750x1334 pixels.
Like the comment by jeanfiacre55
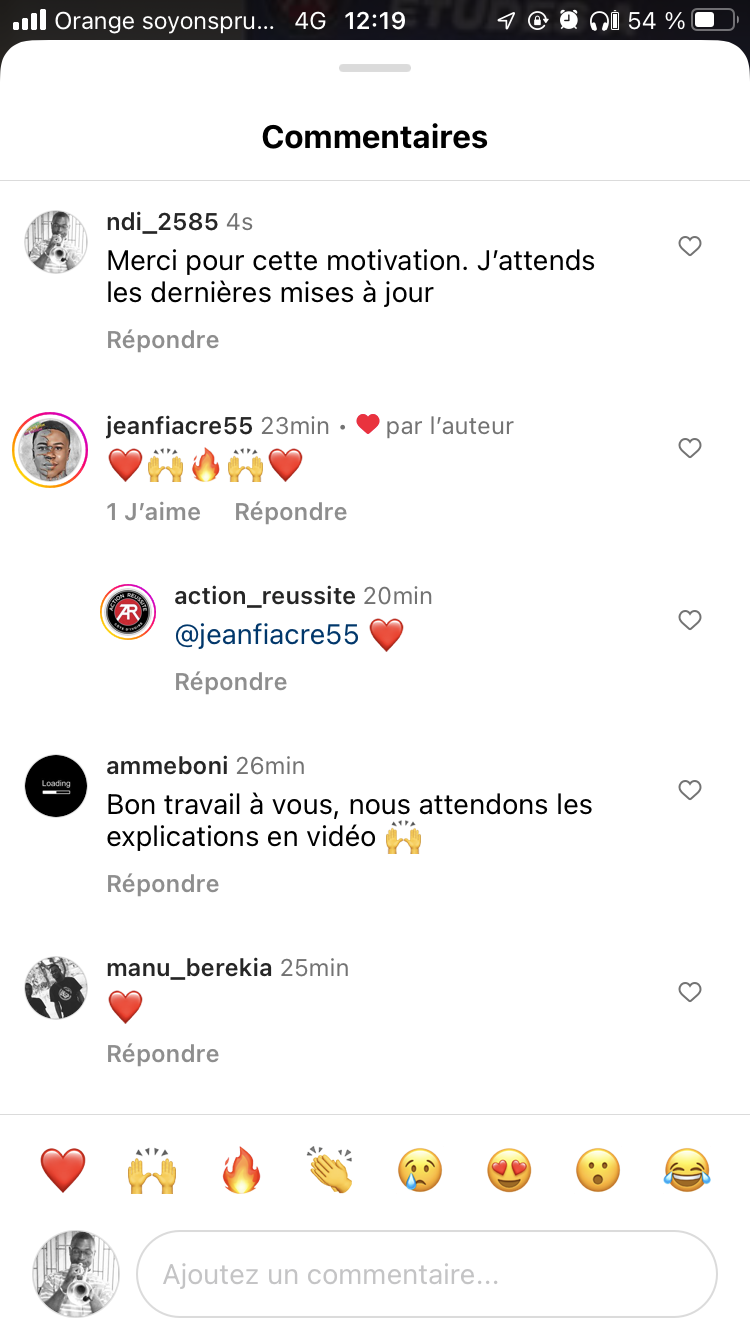point(690,448)
